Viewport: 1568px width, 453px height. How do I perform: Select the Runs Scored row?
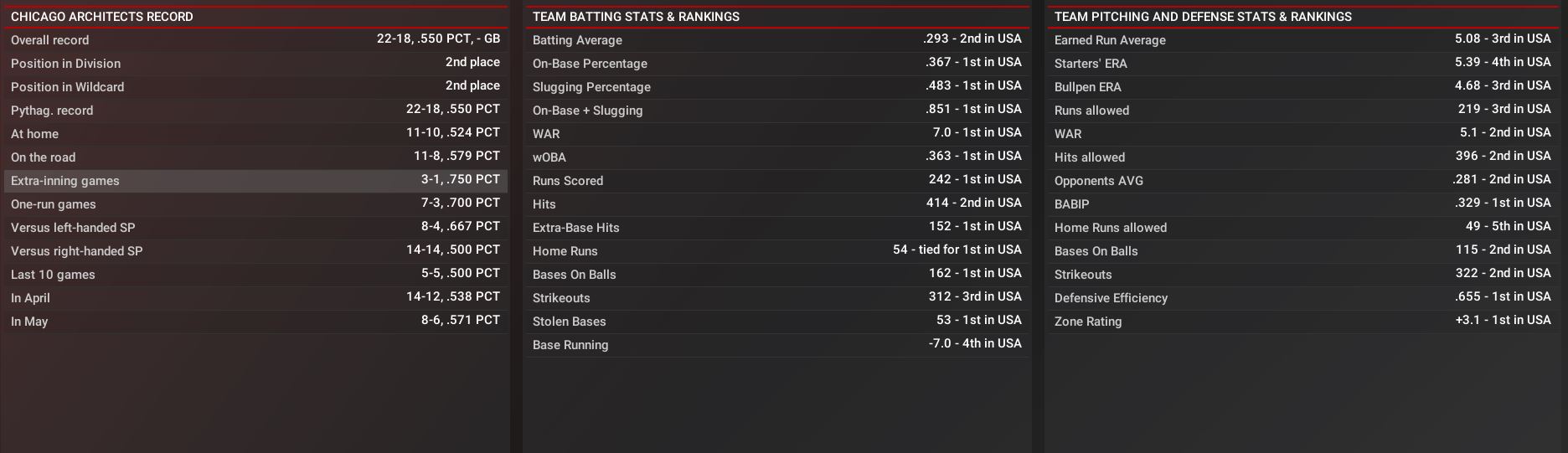click(x=776, y=181)
